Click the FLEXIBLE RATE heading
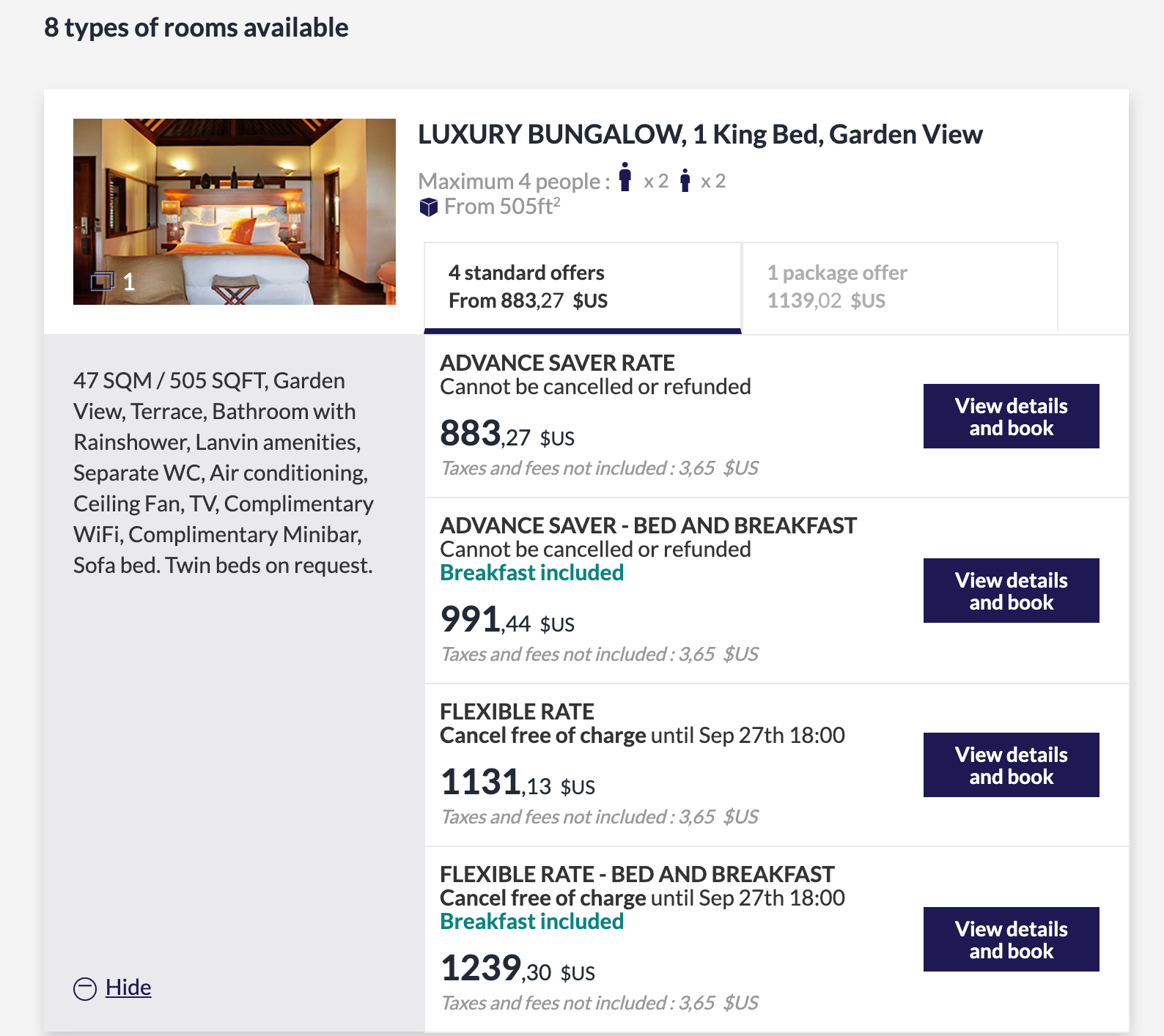The image size is (1164, 1036). [x=517, y=711]
